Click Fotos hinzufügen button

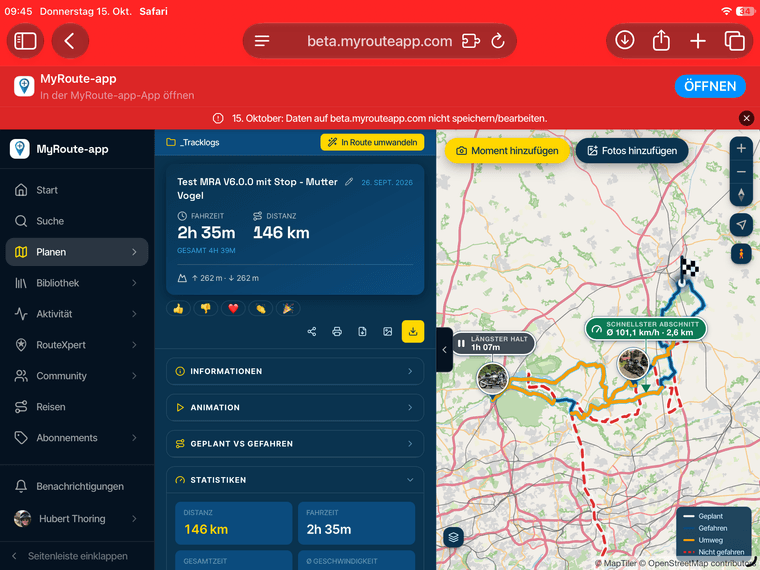pyautogui.click(x=632, y=151)
